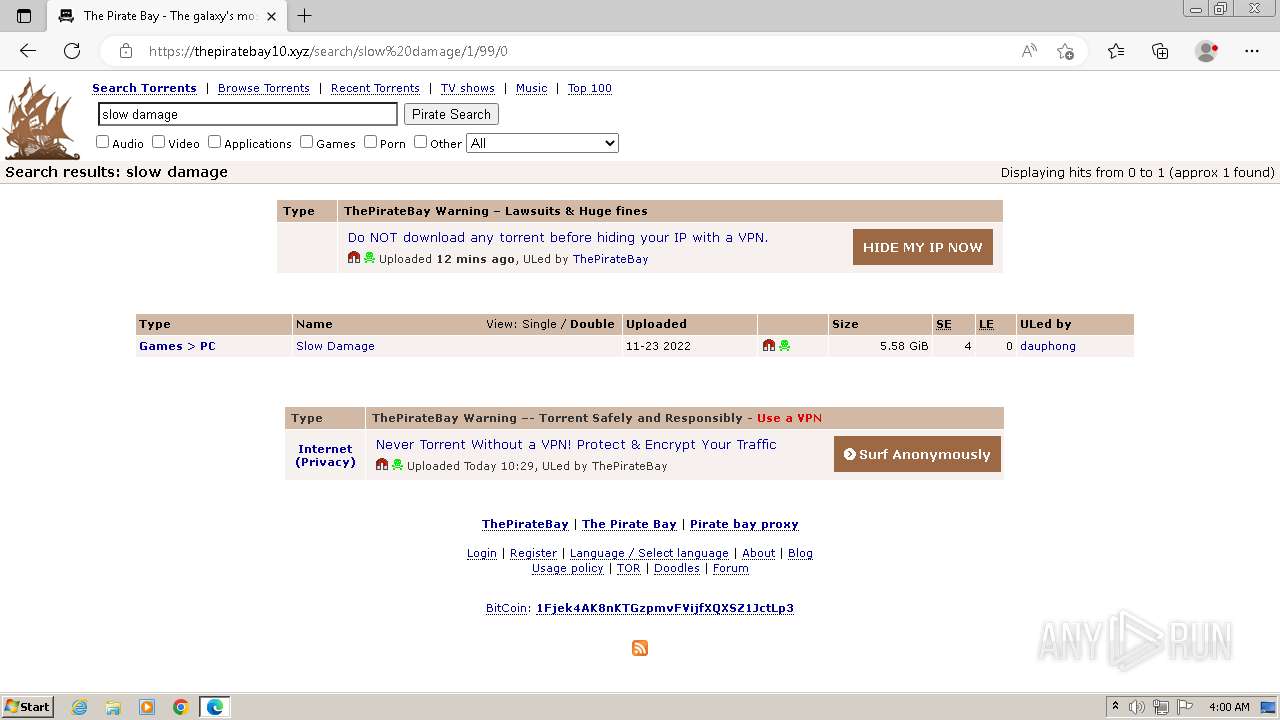Screen dimensions: 1280x720
Task: Open the Windows Start menu
Action: (x=28, y=707)
